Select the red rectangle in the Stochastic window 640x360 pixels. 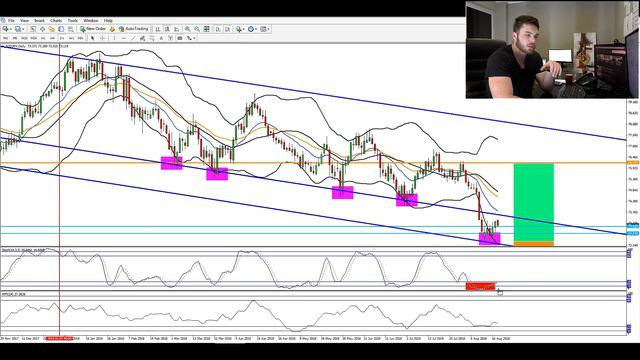480,286
